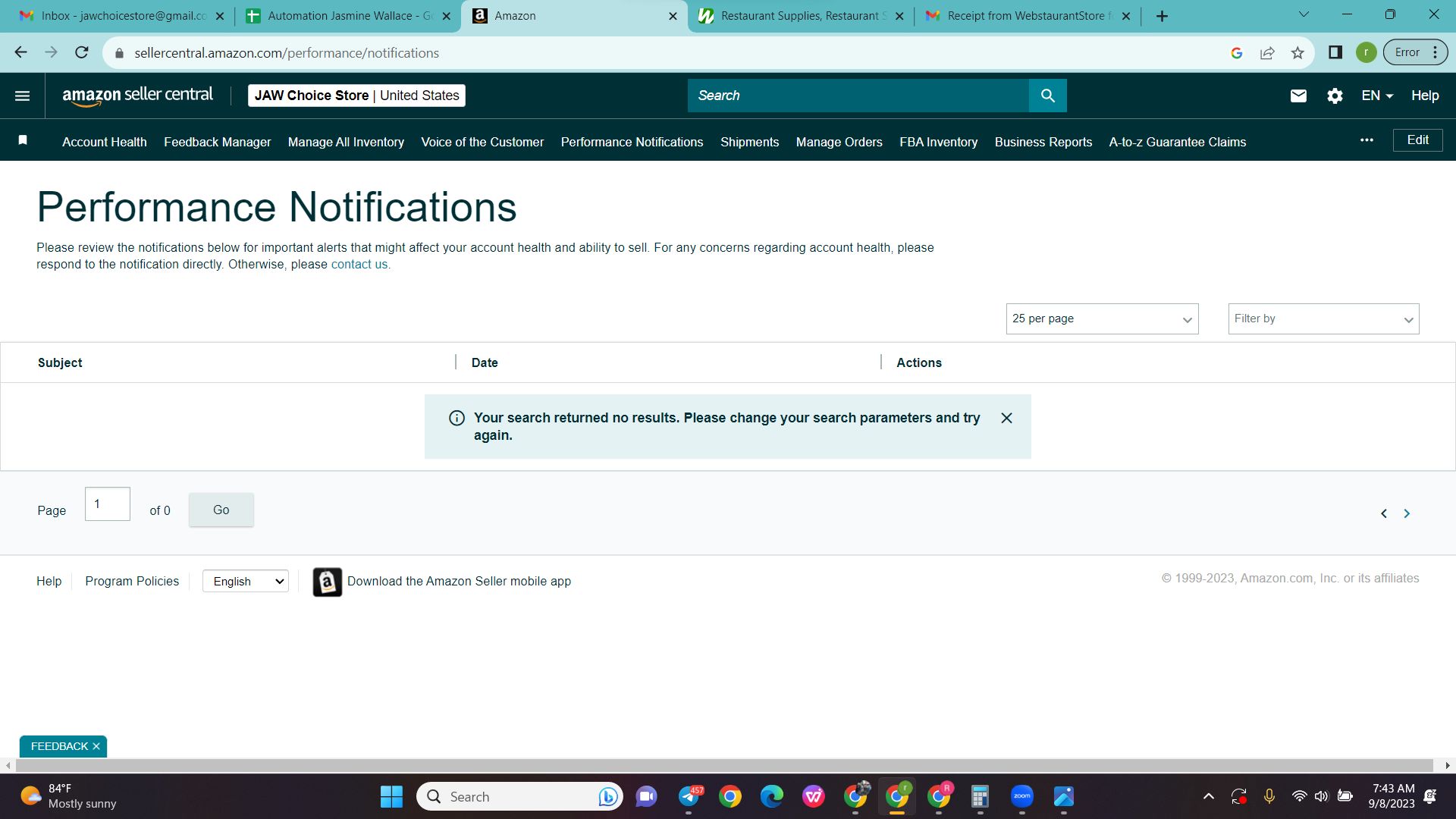1456x819 pixels.
Task: Click the Edit navigation button
Action: tap(1418, 140)
